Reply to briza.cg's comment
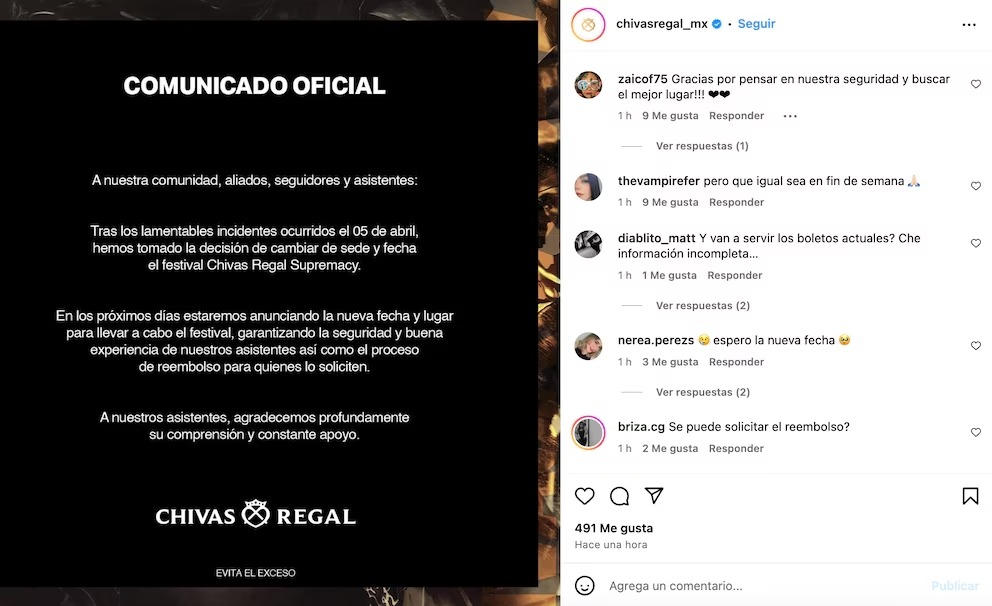Viewport: 992px width, 606px height. pos(736,448)
